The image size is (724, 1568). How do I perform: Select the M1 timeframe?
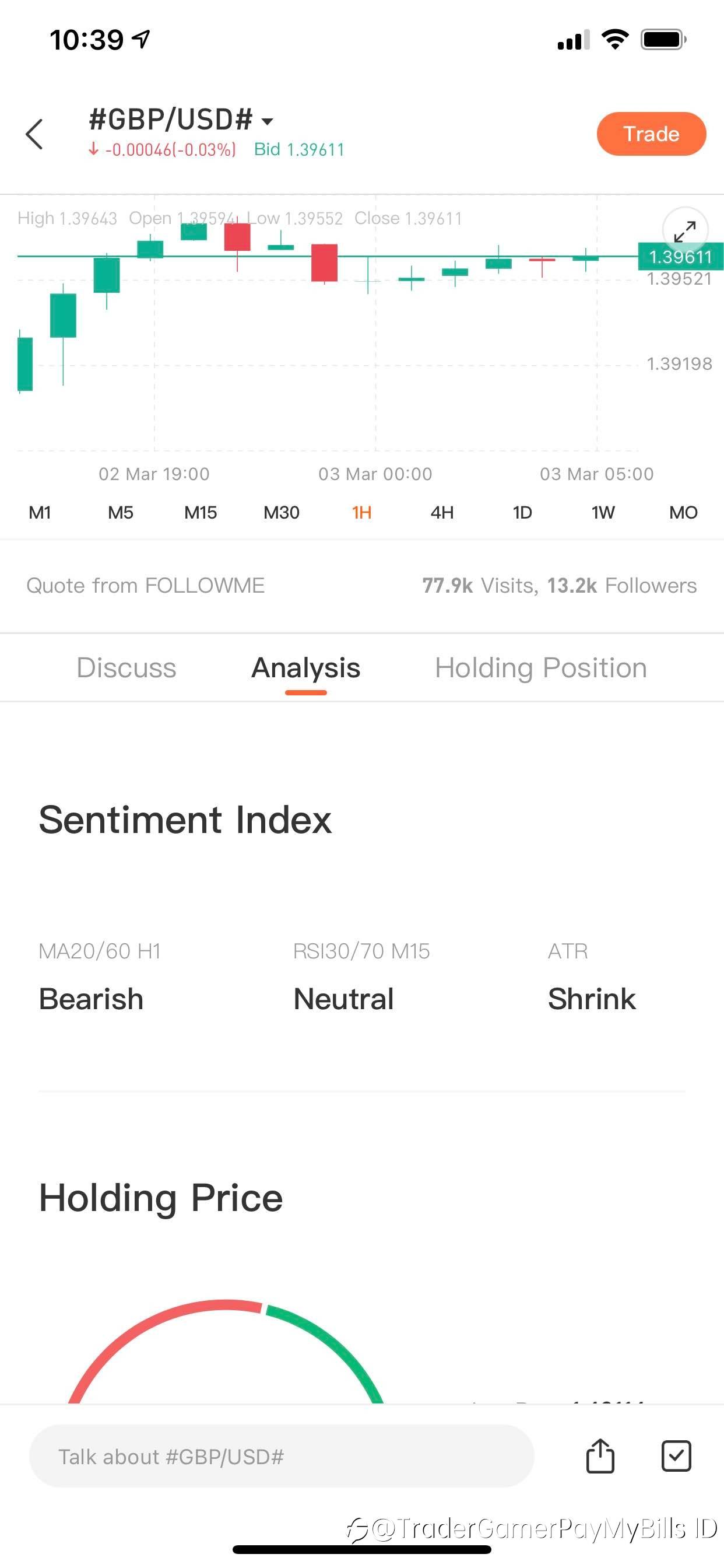pos(40,513)
